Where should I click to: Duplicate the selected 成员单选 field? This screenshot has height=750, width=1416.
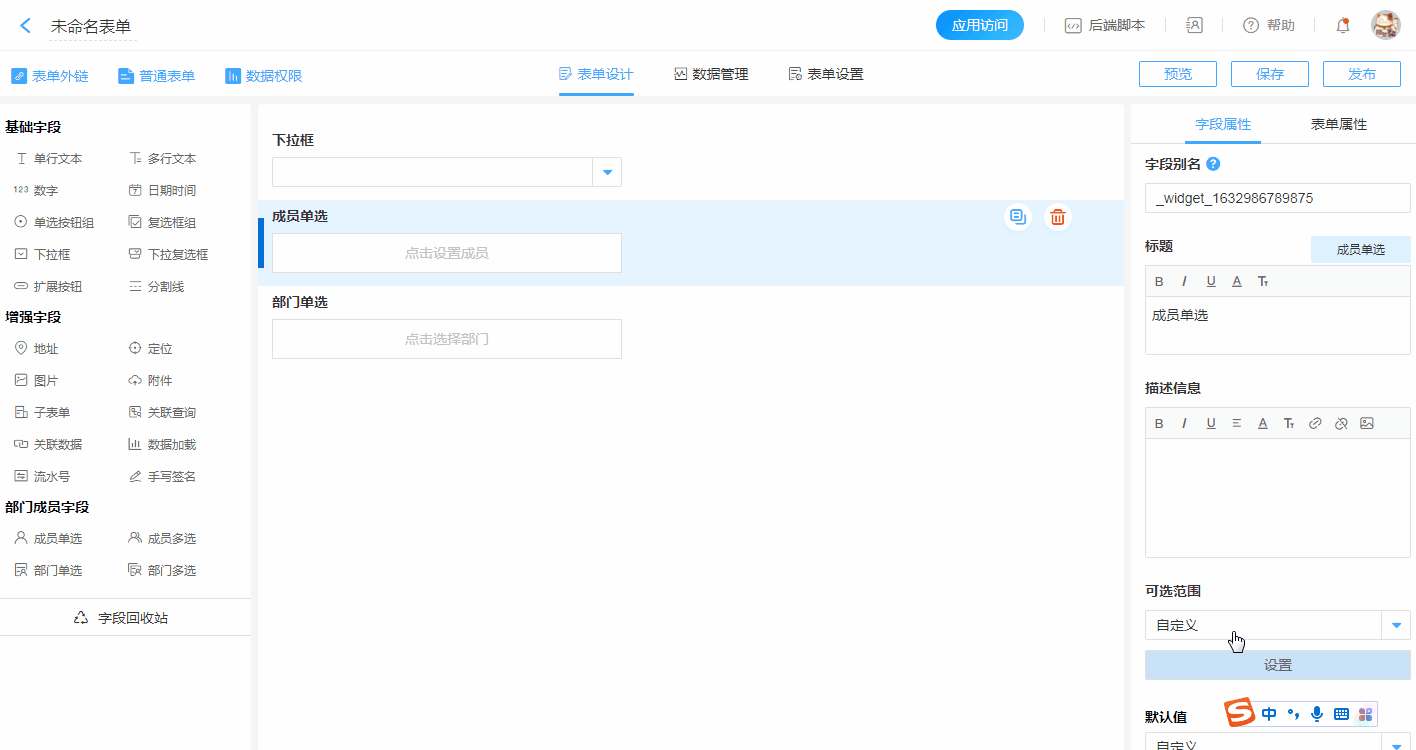click(x=1018, y=216)
